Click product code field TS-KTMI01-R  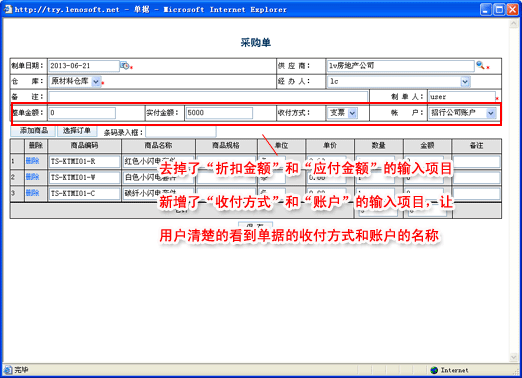click(x=84, y=162)
